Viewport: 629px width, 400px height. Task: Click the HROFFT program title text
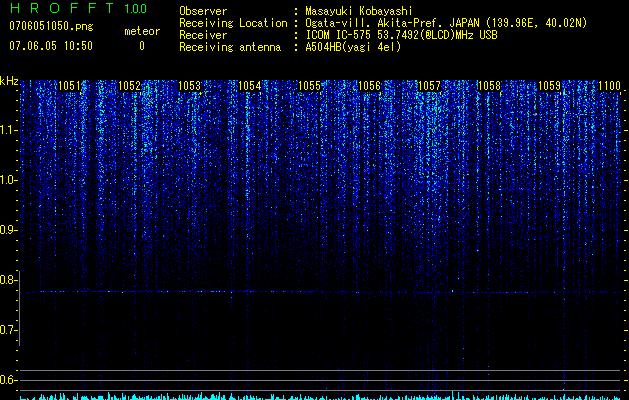[x=62, y=8]
